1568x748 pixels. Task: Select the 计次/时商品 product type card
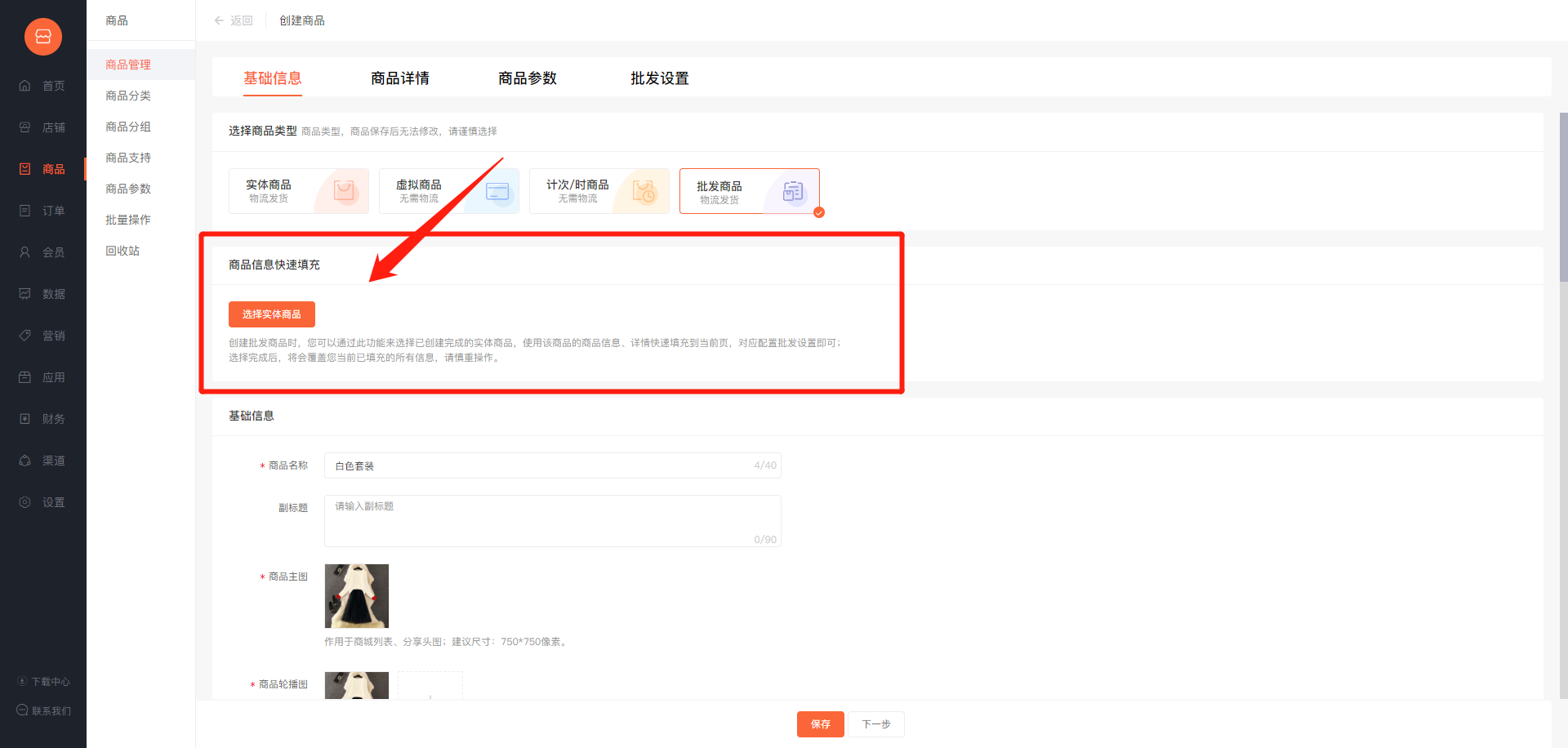(x=599, y=191)
